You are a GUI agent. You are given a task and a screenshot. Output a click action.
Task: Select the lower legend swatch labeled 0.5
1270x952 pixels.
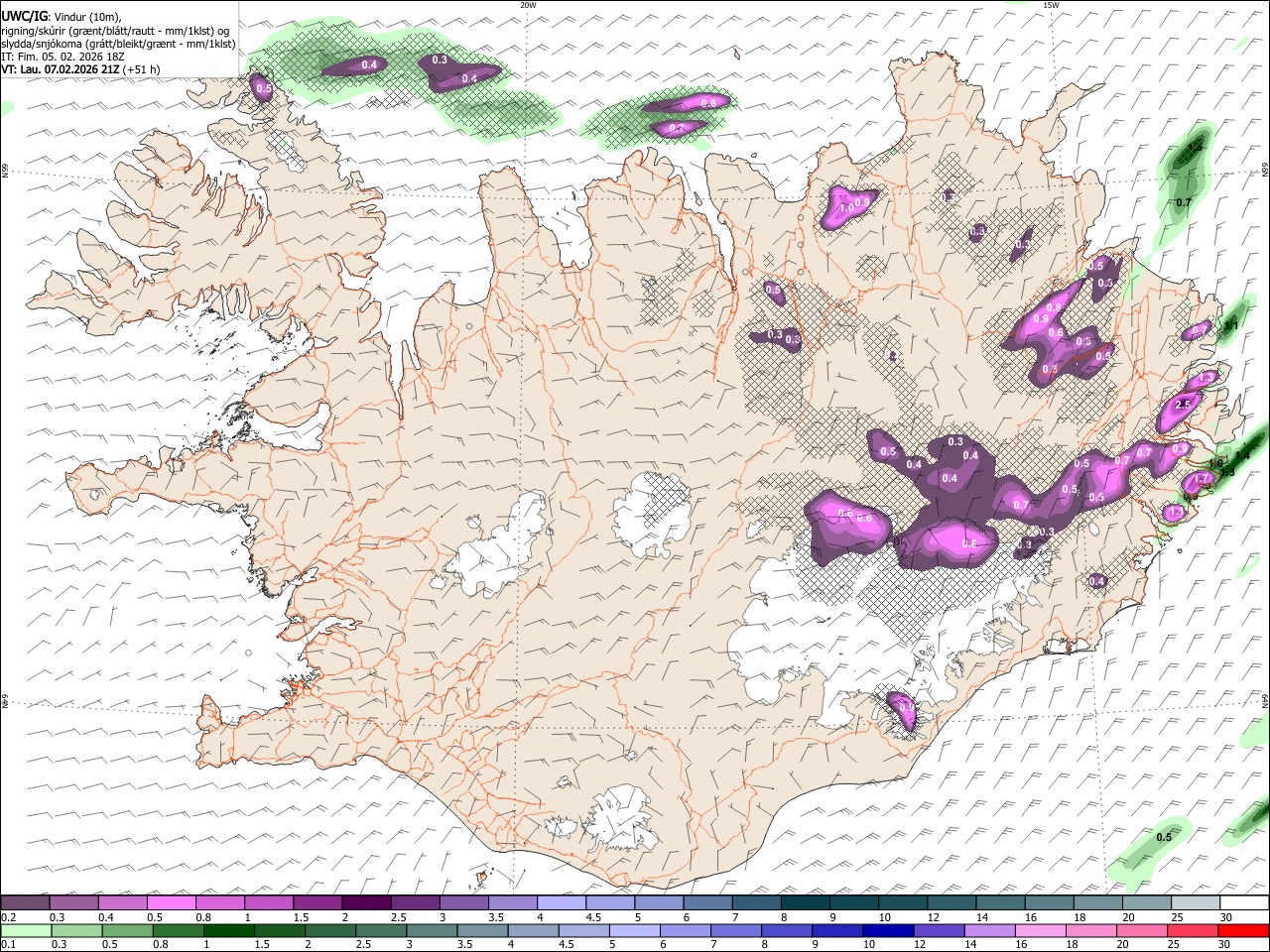click(x=127, y=930)
